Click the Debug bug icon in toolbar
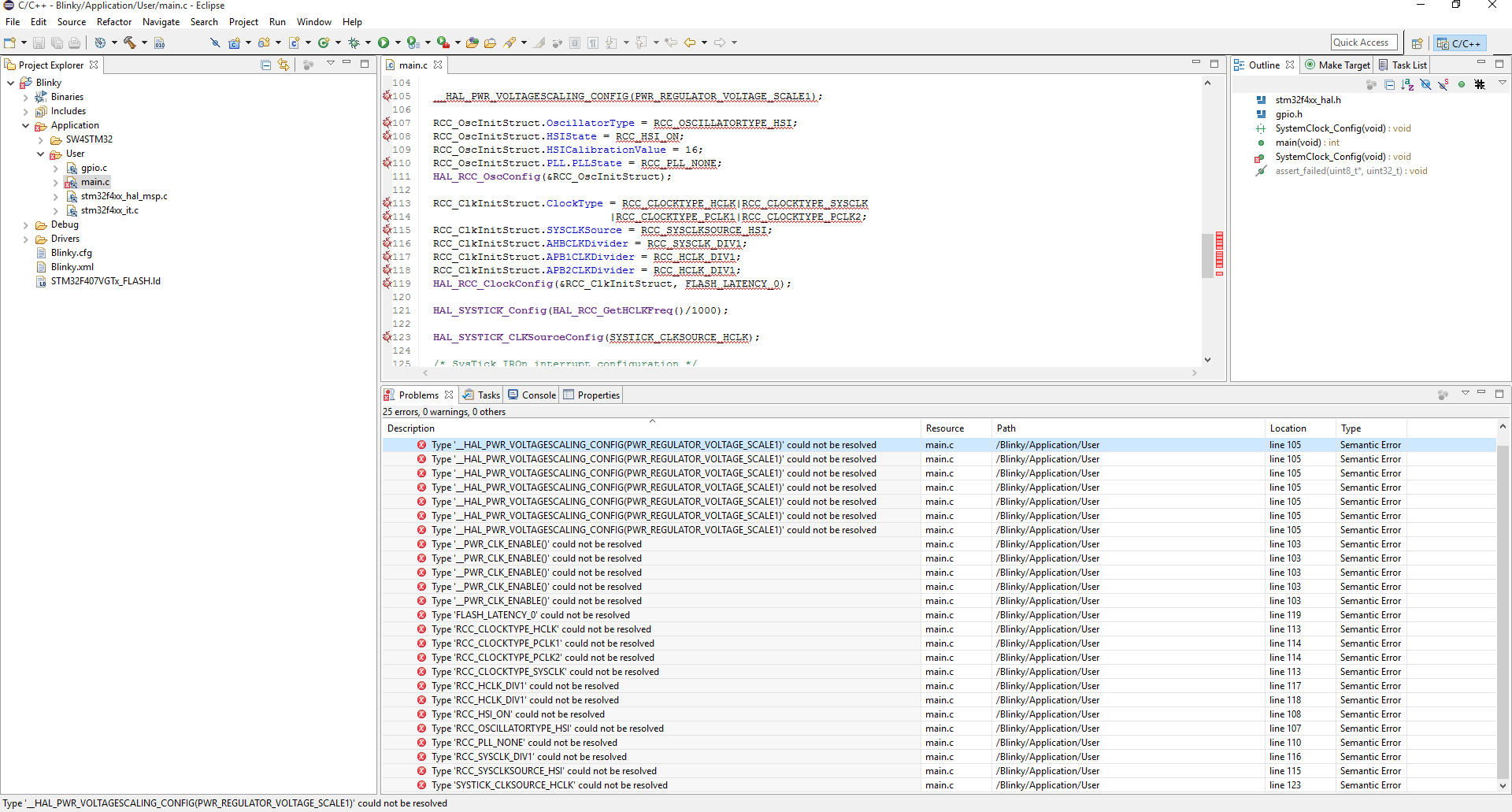The height and width of the screenshot is (812, 1512). click(354, 43)
